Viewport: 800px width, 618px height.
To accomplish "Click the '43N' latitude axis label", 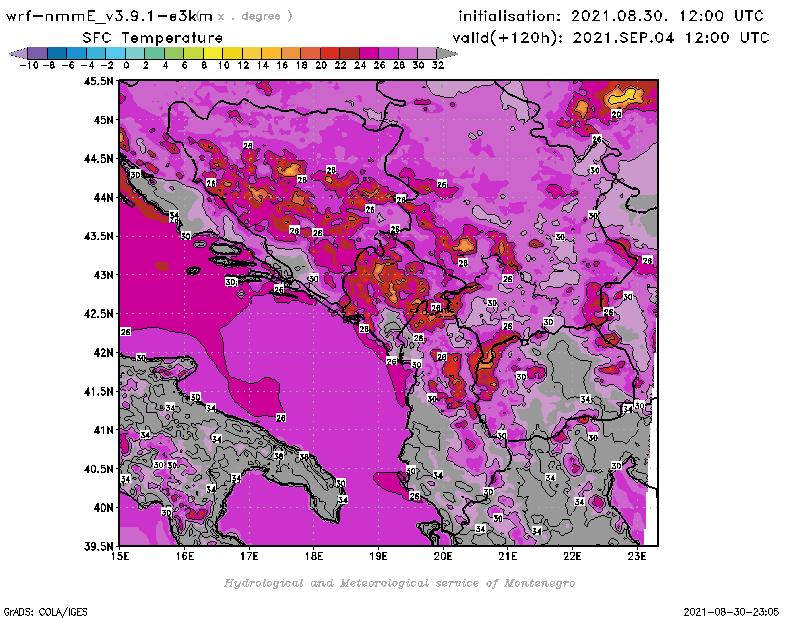I will 103,275.
